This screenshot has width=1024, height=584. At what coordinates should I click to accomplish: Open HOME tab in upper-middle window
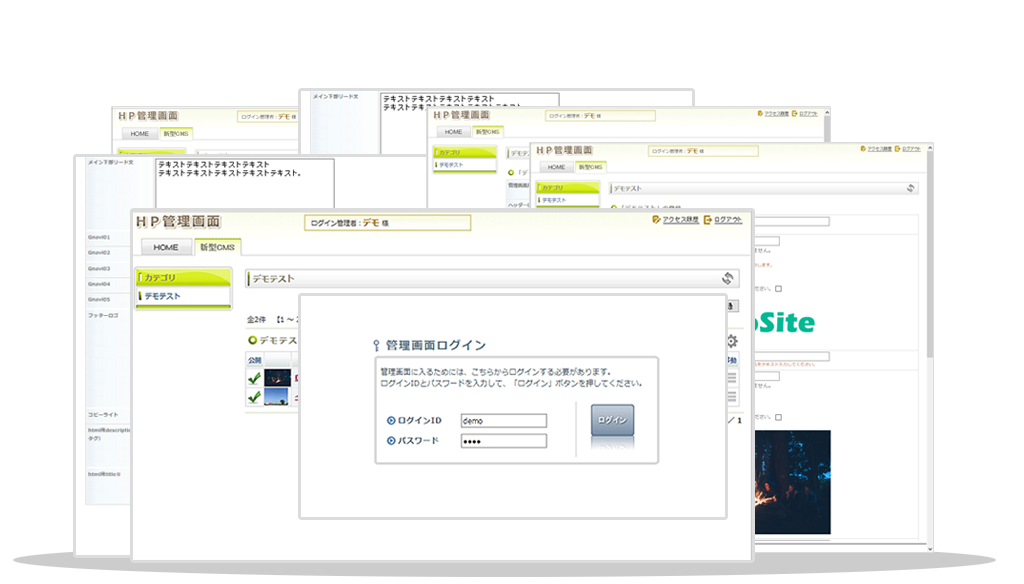click(x=453, y=132)
